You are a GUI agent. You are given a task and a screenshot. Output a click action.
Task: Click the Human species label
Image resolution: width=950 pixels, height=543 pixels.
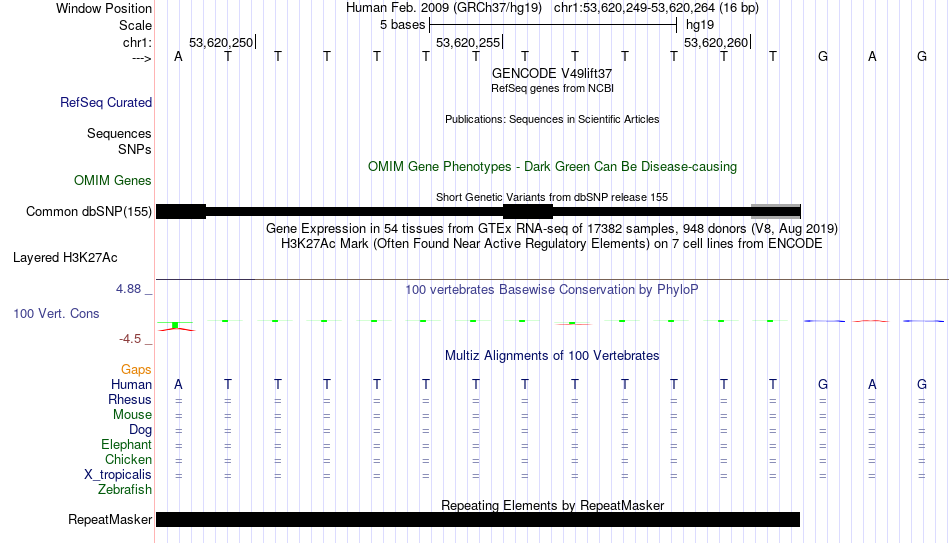(x=131, y=384)
